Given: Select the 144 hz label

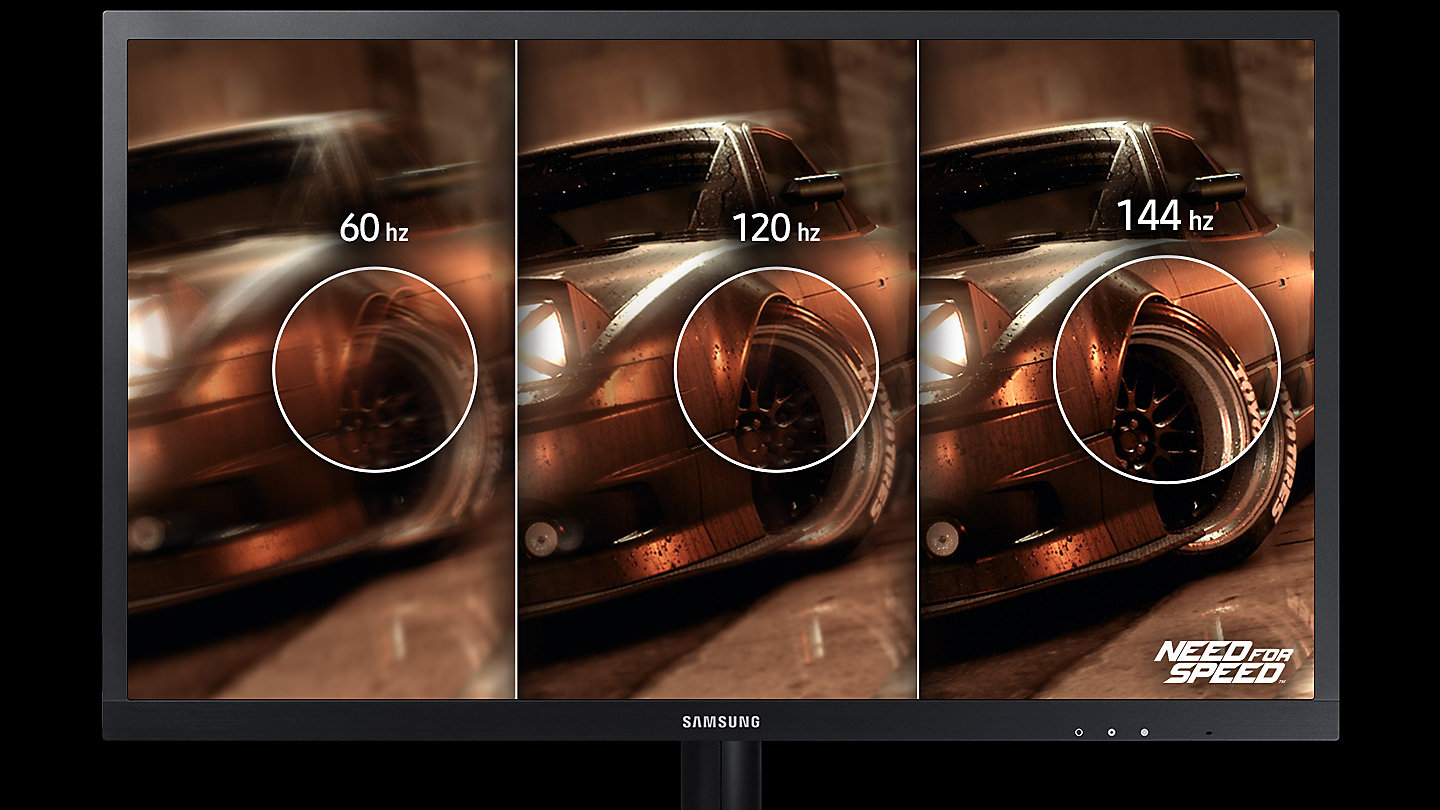Looking at the screenshot, I should (x=1164, y=217).
